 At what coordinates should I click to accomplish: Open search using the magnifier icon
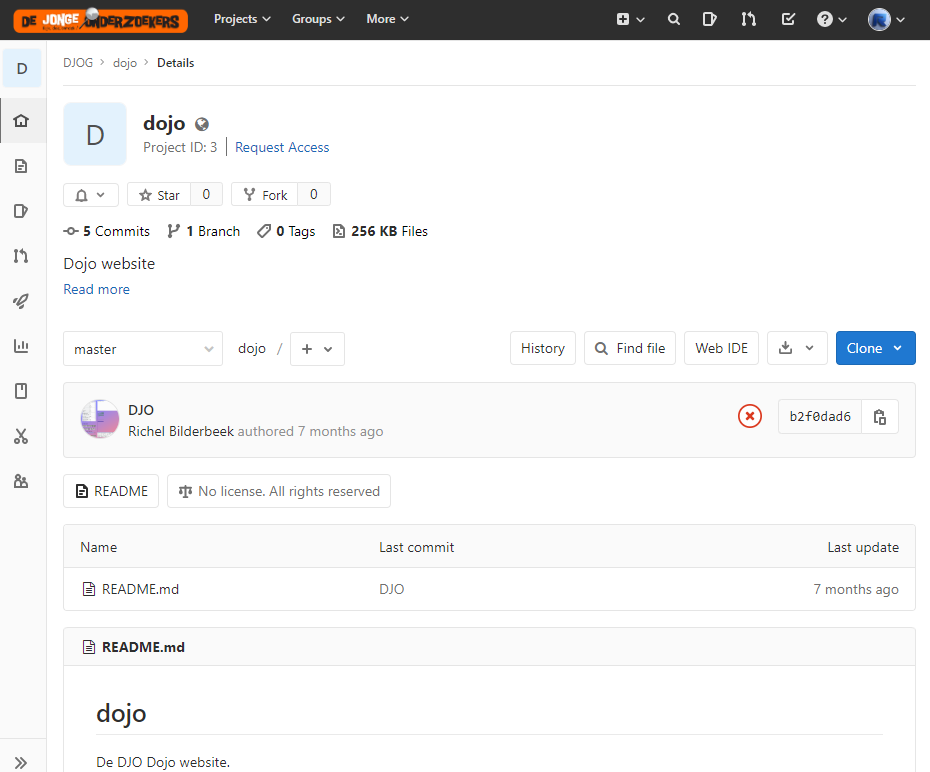click(673, 19)
